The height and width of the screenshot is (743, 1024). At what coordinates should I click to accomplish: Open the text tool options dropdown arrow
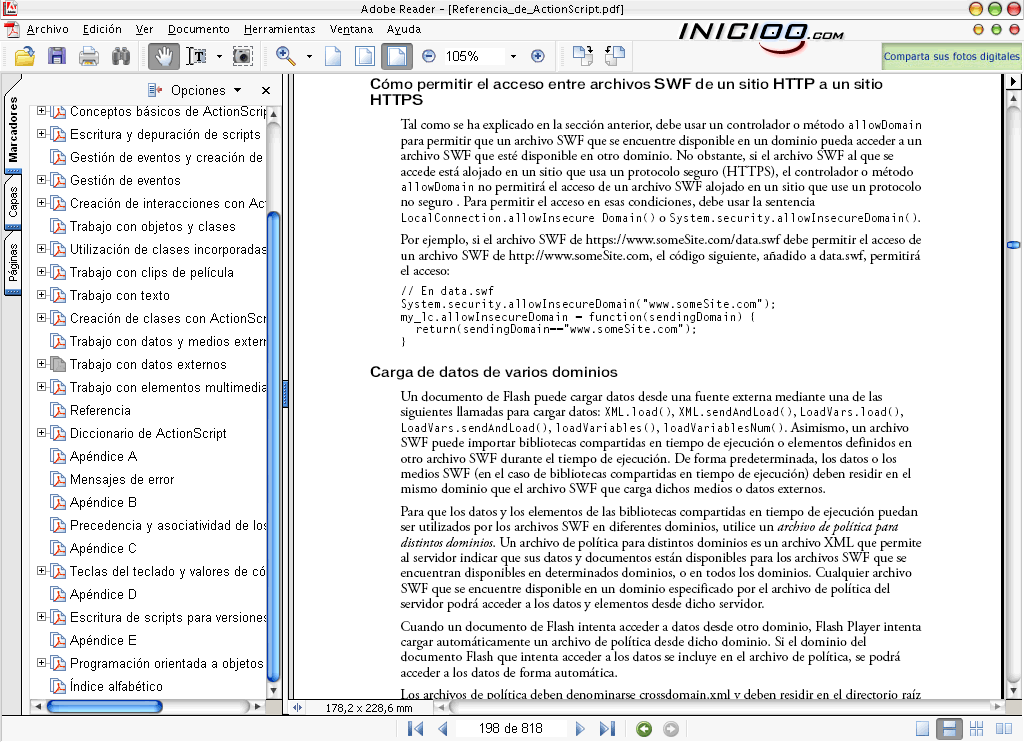tap(219, 57)
